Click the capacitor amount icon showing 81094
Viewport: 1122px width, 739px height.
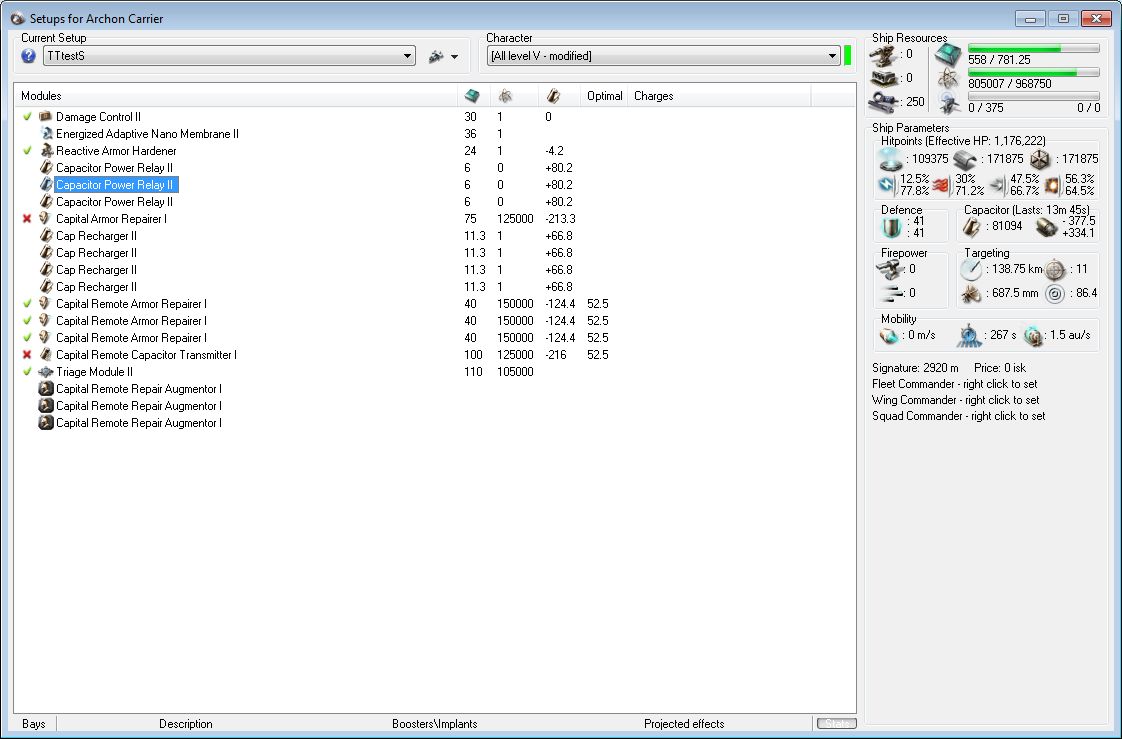[972, 227]
